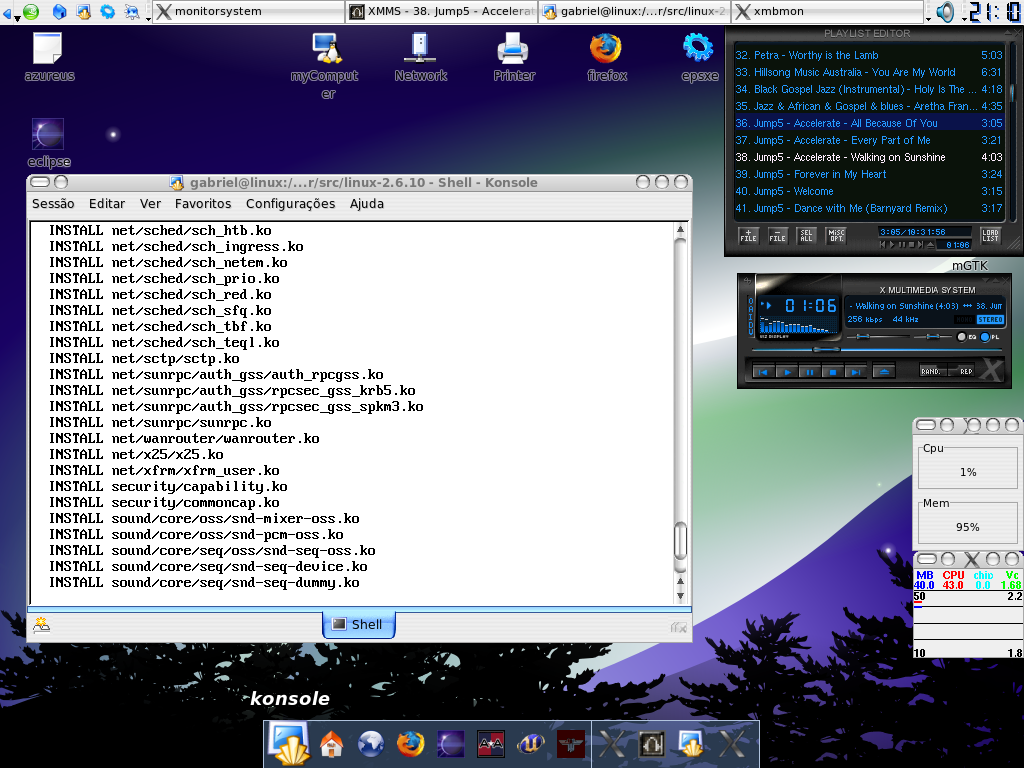Viewport: 1024px width, 768px height.
Task: Click the +FILE button in the playlist editor
Action: pos(748,236)
